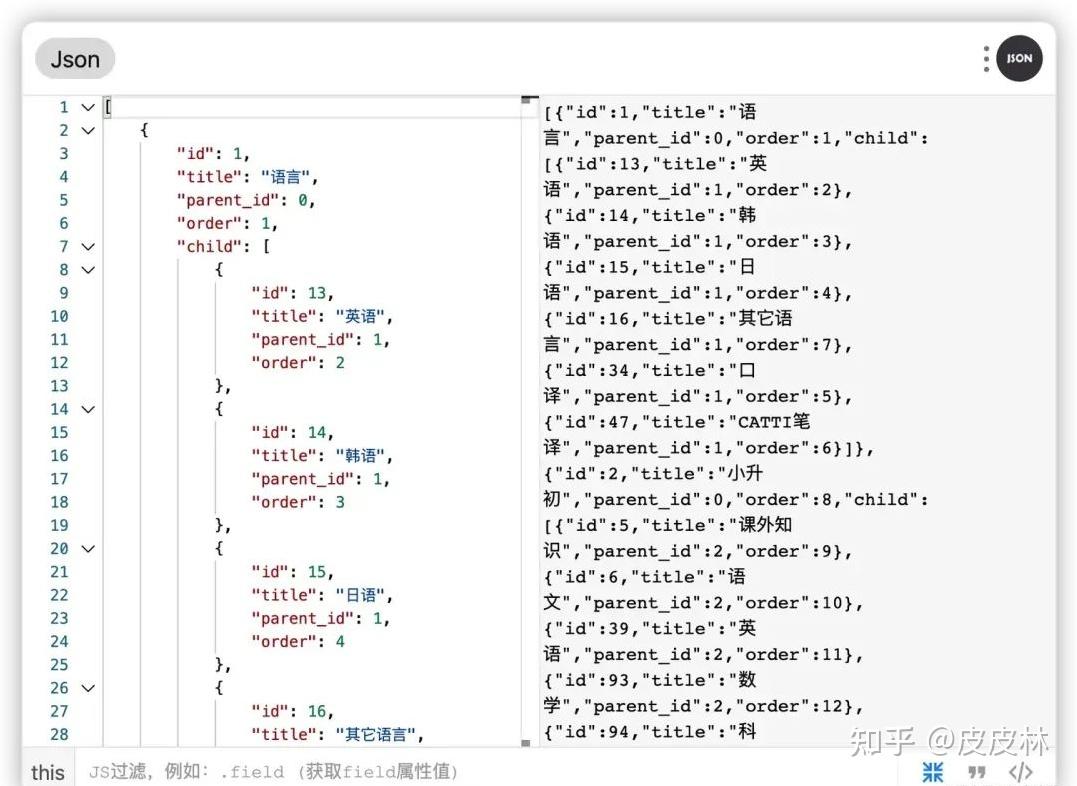Click the "title": "语言" line in editor
Image resolution: width=1077 pixels, height=786 pixels.
pos(247,177)
